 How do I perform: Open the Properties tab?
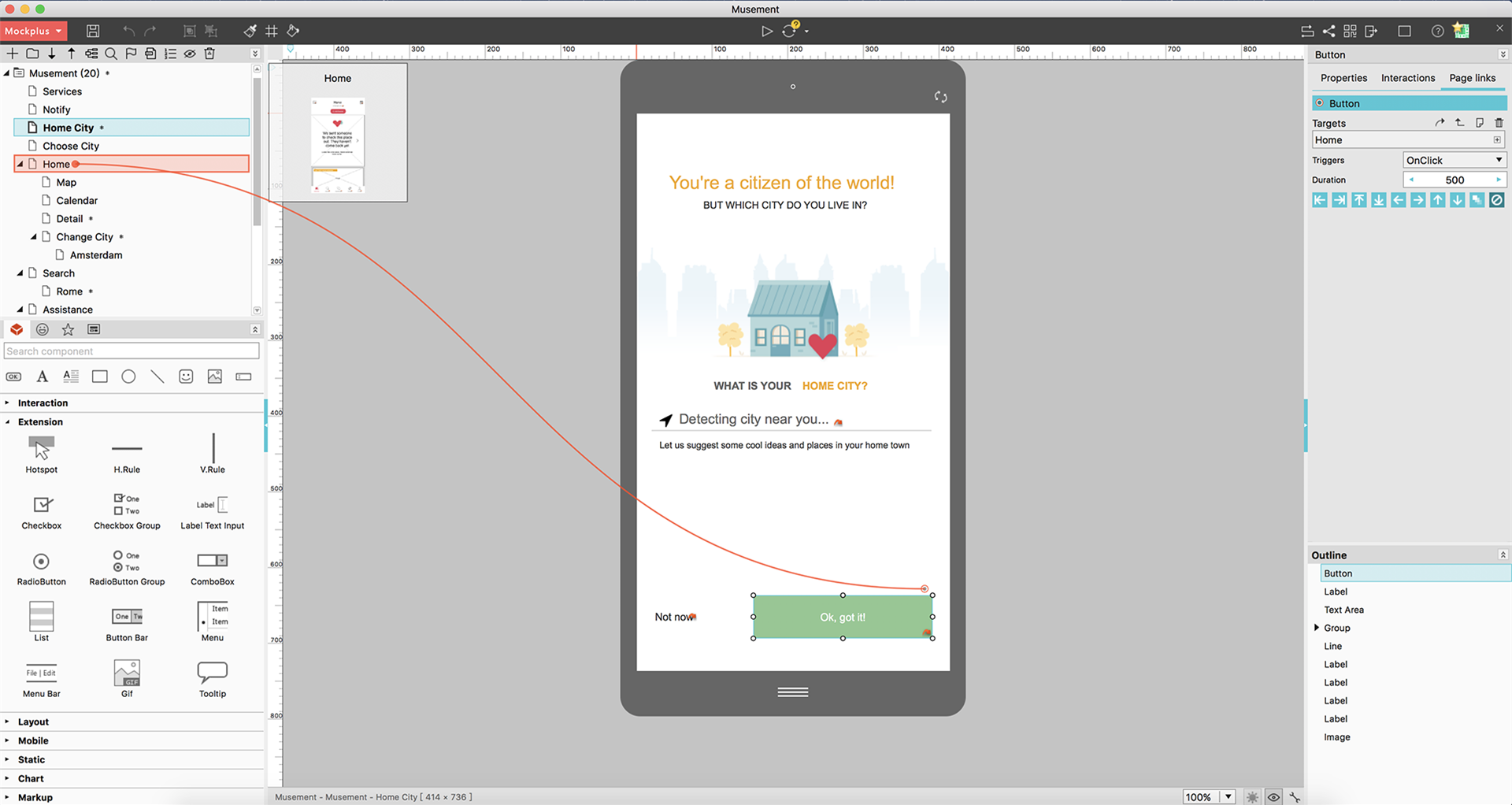click(x=1343, y=78)
